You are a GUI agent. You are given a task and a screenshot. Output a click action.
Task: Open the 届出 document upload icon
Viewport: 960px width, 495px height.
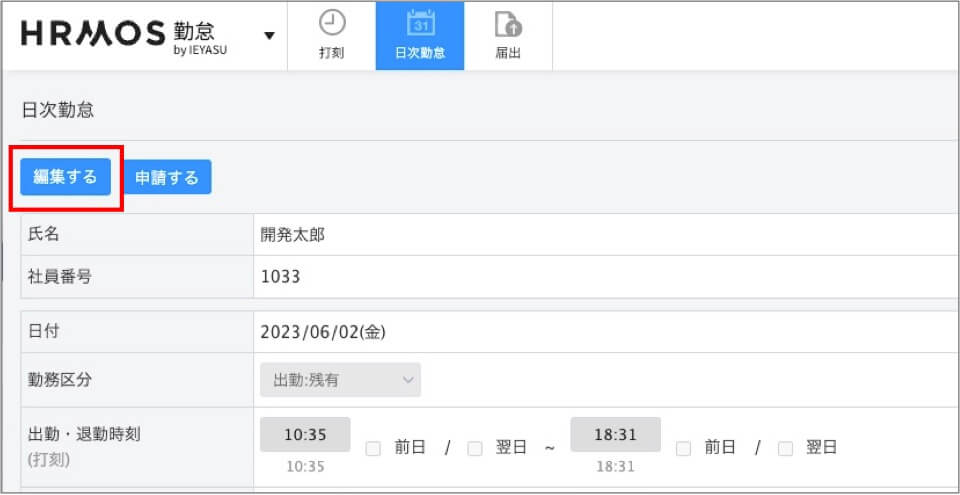[508, 24]
